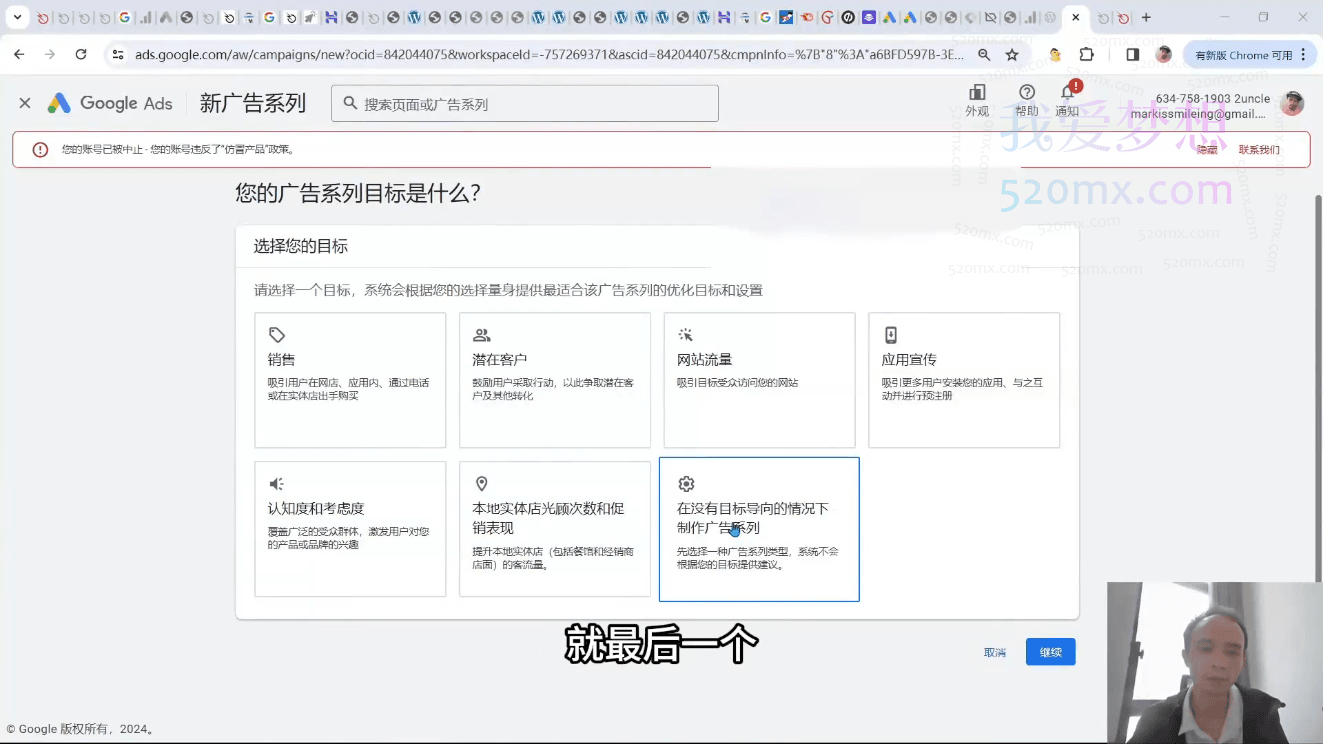Click the 取消 cancel link
The width and height of the screenshot is (1323, 744).
994,652
